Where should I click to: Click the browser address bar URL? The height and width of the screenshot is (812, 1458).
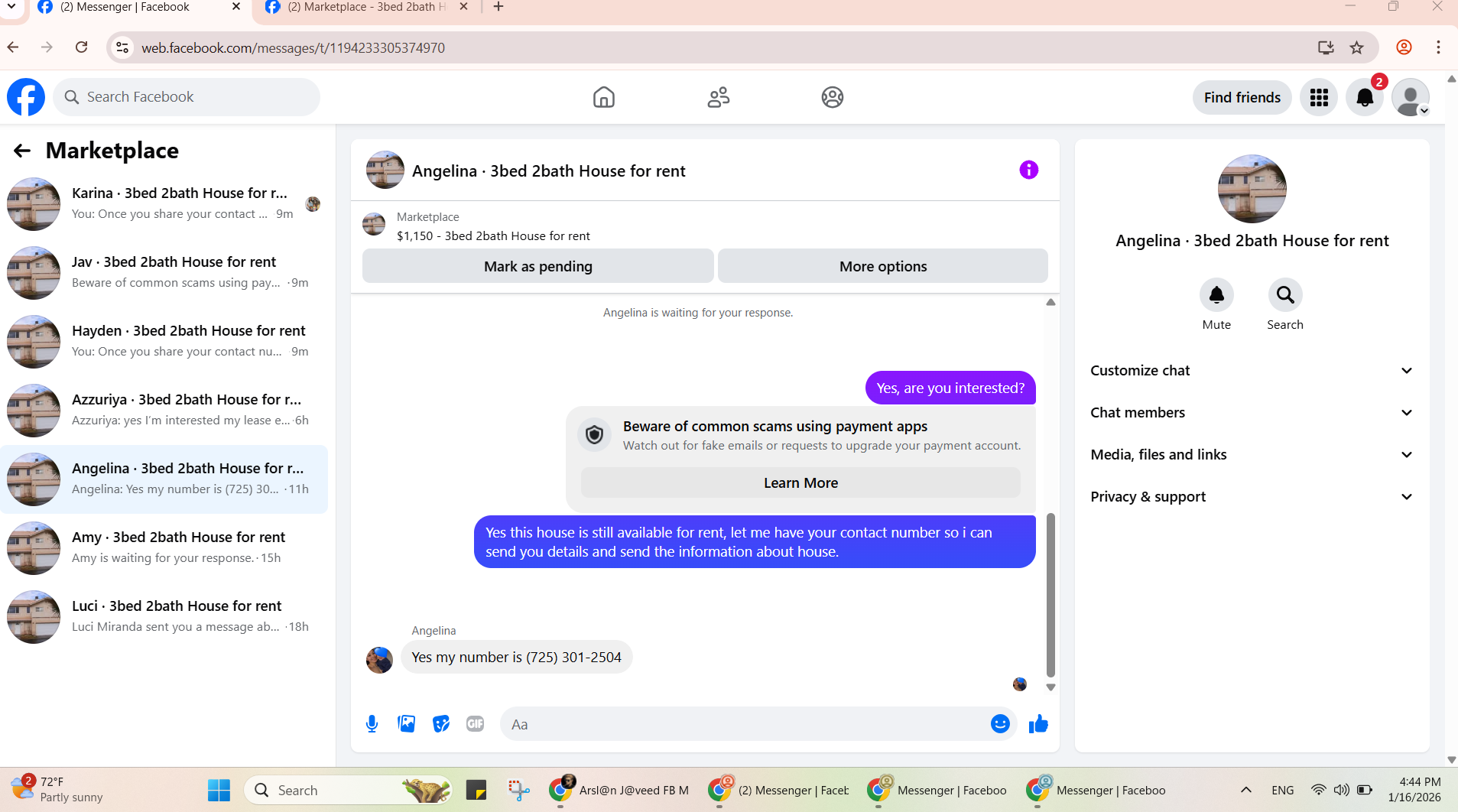click(293, 48)
